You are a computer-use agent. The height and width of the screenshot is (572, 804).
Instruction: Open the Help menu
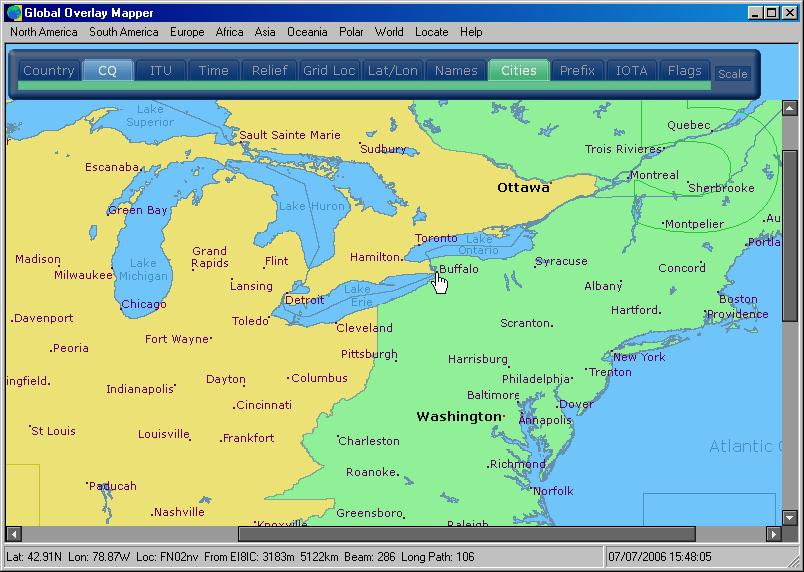coord(471,32)
